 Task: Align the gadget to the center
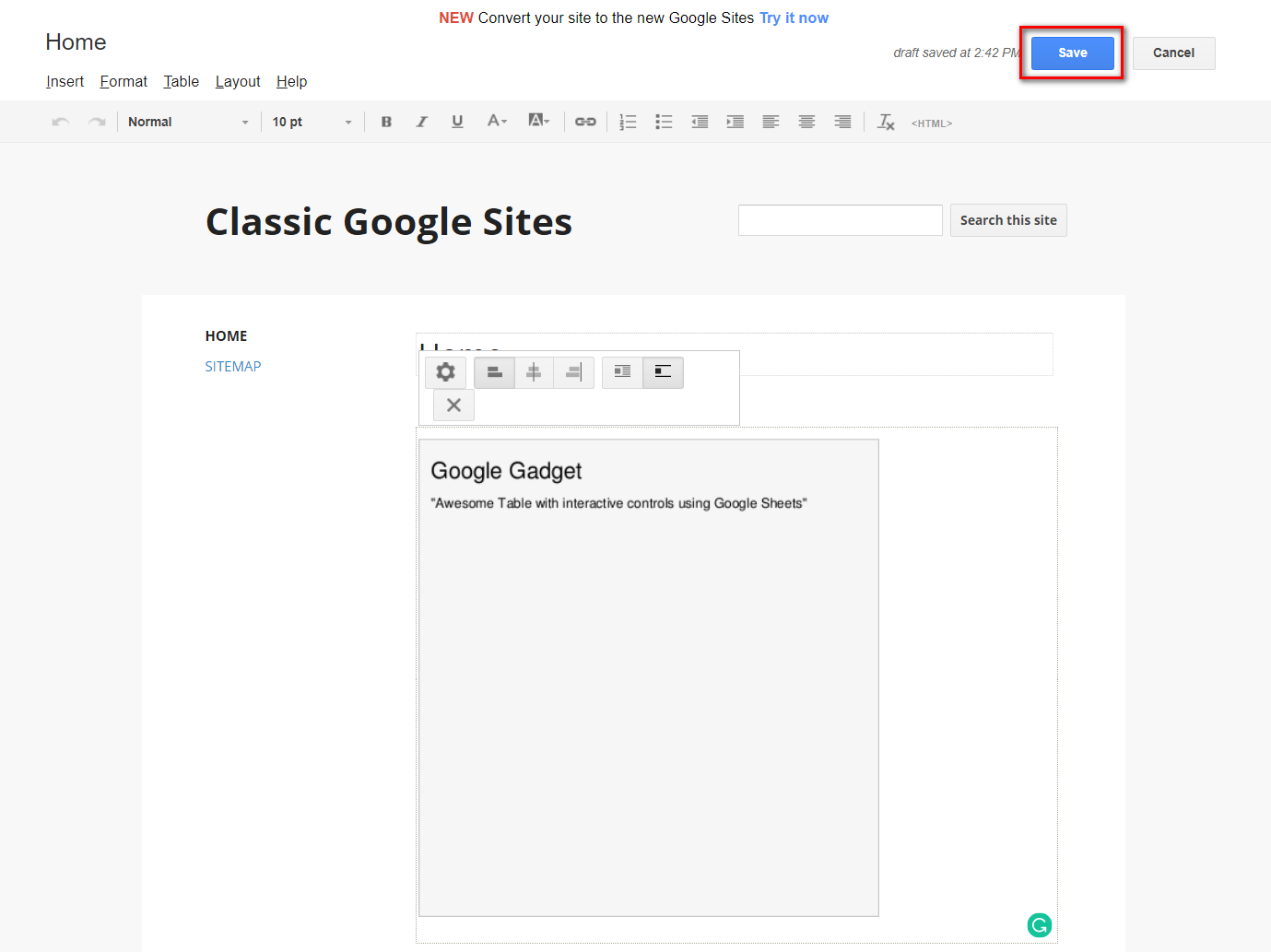coord(534,372)
